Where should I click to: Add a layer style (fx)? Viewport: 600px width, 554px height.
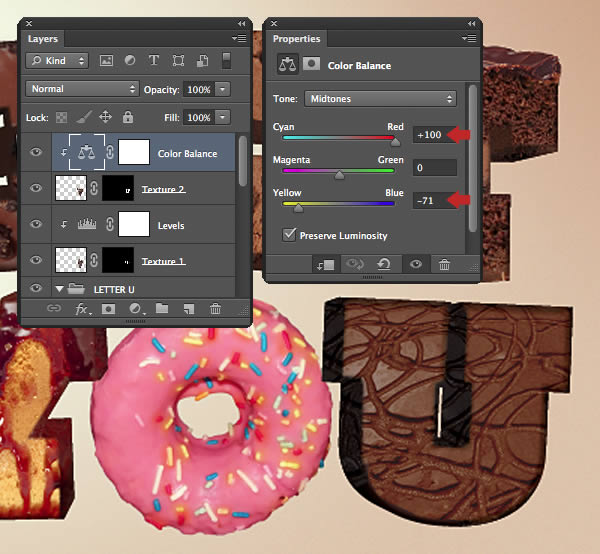click(x=82, y=309)
